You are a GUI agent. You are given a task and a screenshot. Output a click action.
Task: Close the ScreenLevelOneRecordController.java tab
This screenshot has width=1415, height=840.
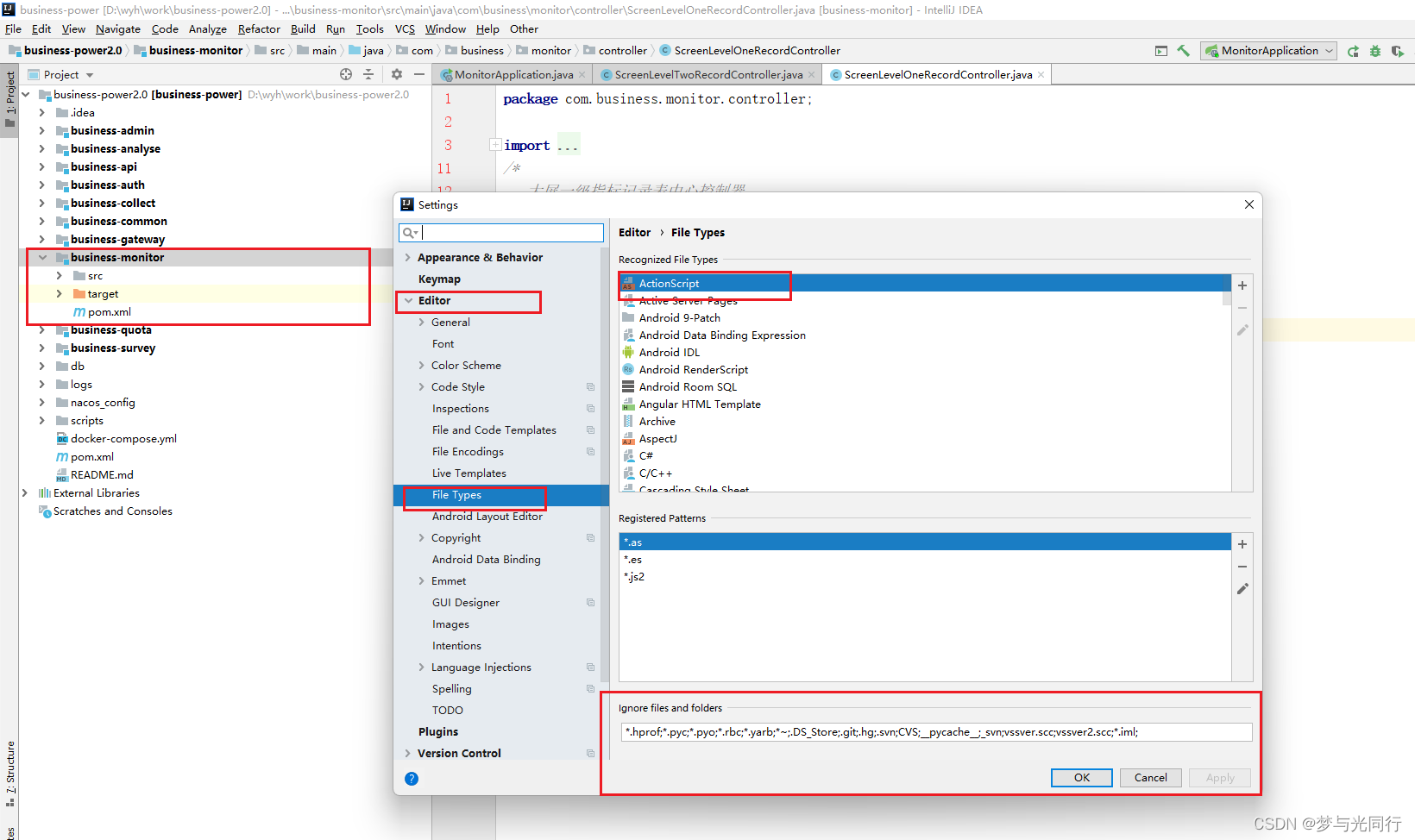click(1041, 75)
